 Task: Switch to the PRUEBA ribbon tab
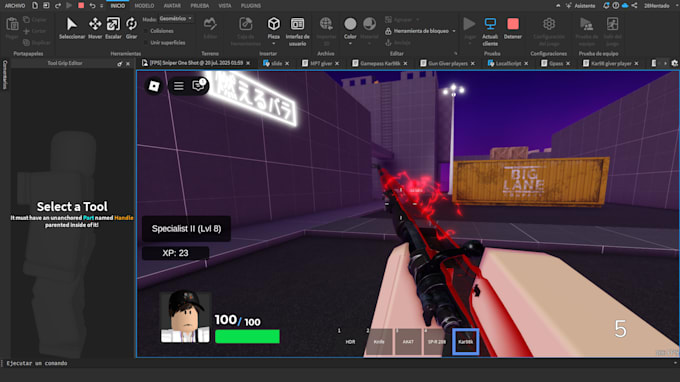(x=199, y=6)
